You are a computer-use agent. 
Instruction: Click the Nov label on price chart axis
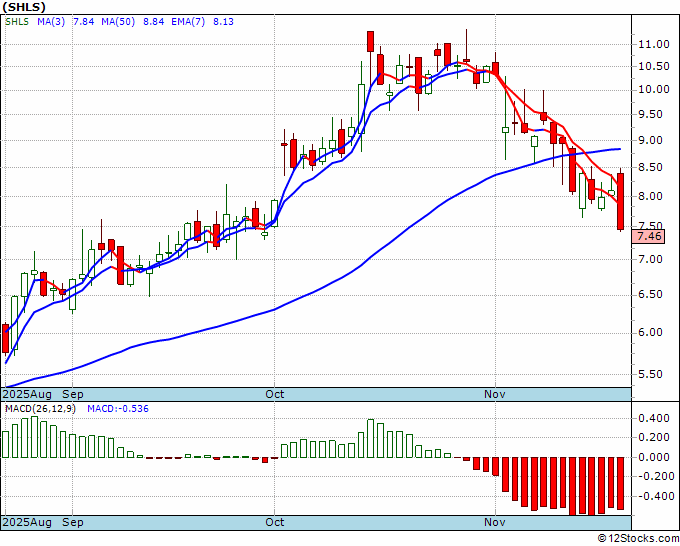(495, 394)
